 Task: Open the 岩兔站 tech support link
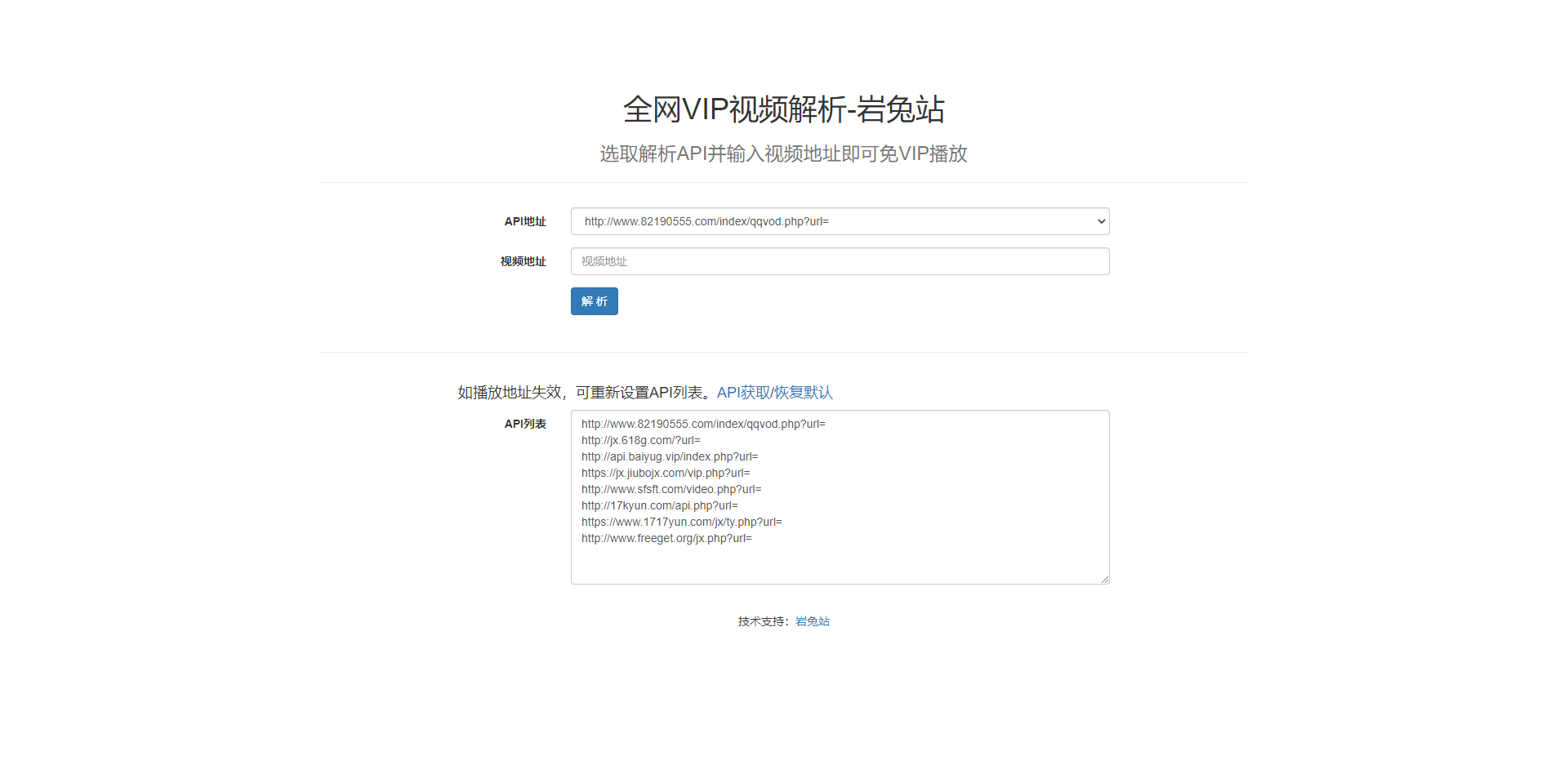pos(813,621)
